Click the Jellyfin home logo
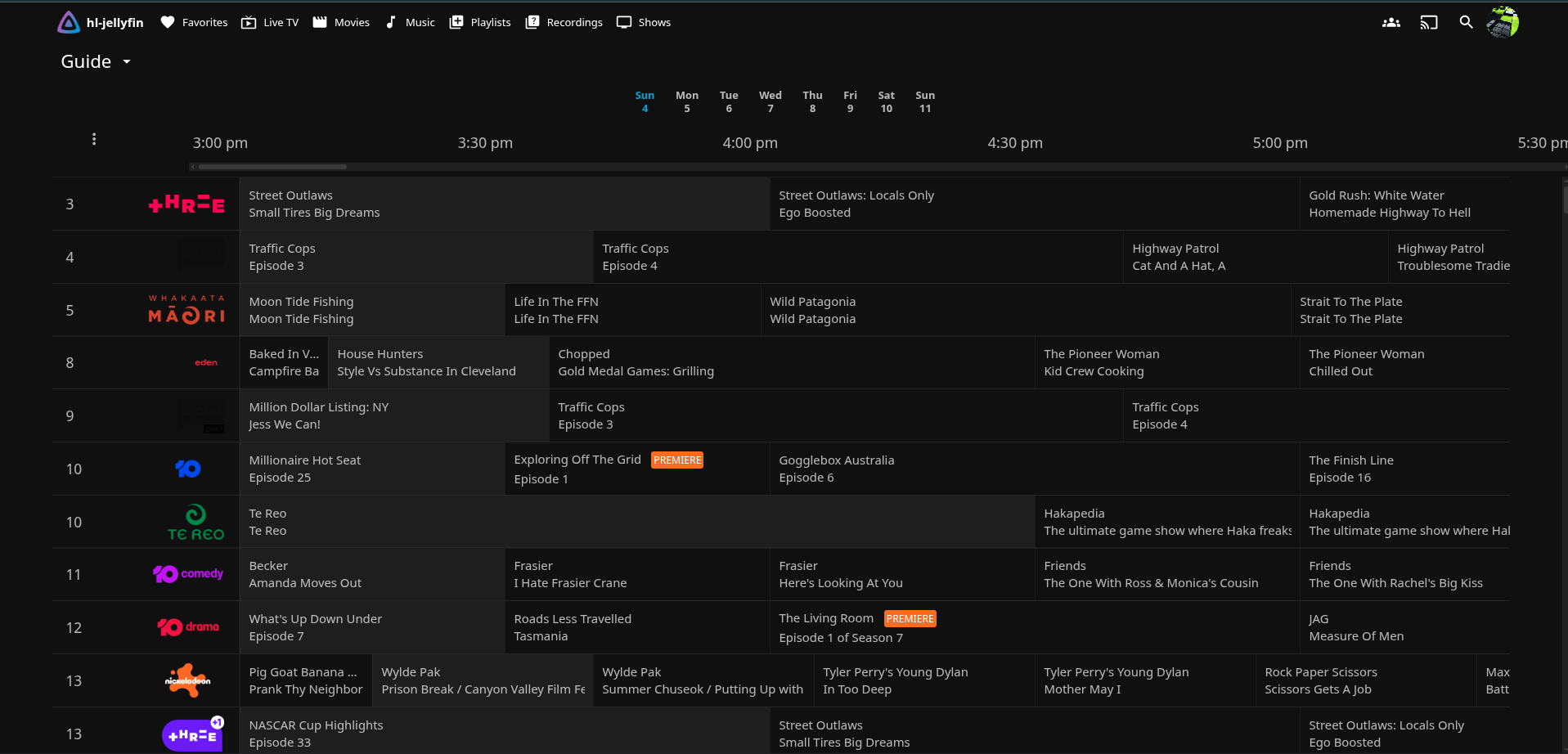 (x=100, y=22)
